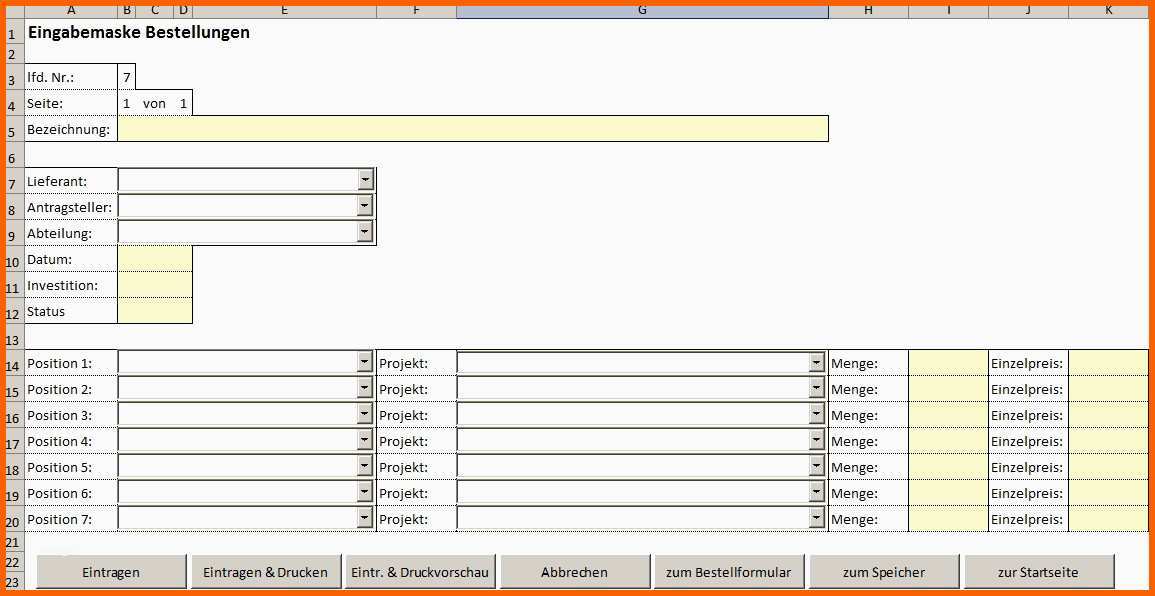Select the Menge field for Position 1

point(948,362)
